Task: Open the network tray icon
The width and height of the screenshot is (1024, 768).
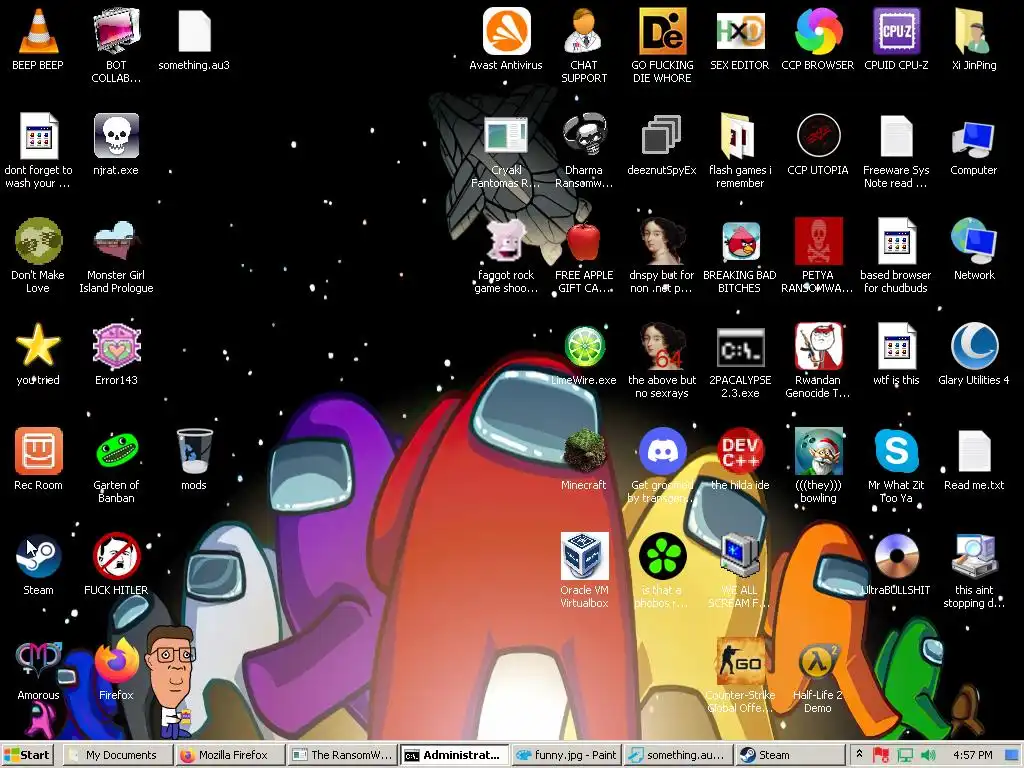Action: 905,756
